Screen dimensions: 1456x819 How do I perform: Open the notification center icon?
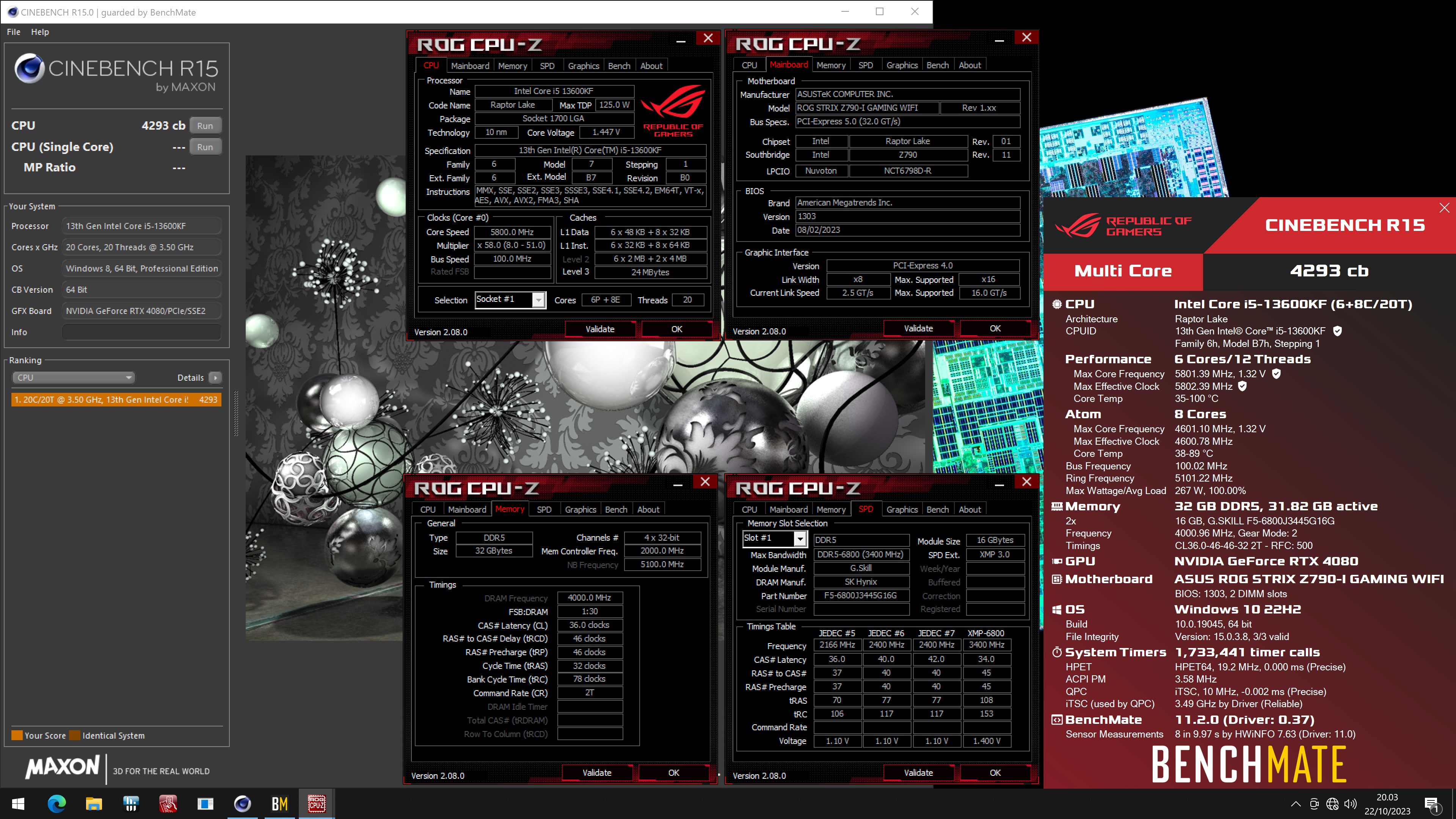(1432, 804)
